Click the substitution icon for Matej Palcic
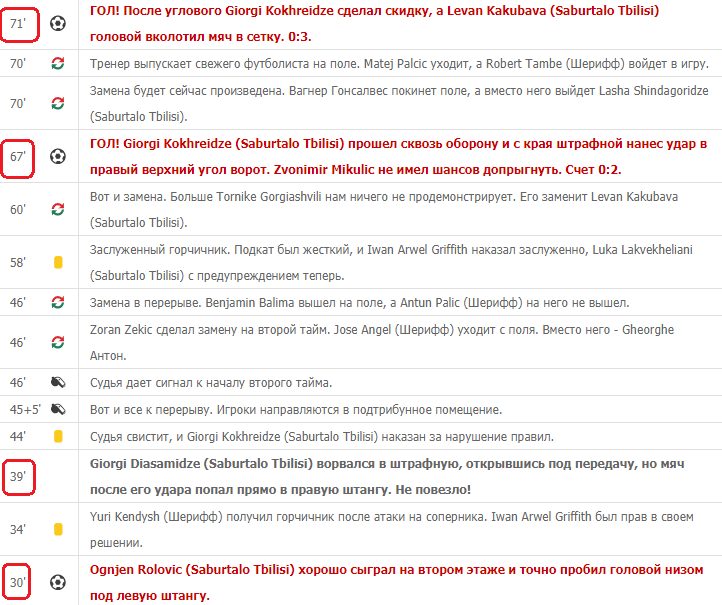This screenshot has width=722, height=605. point(57,63)
